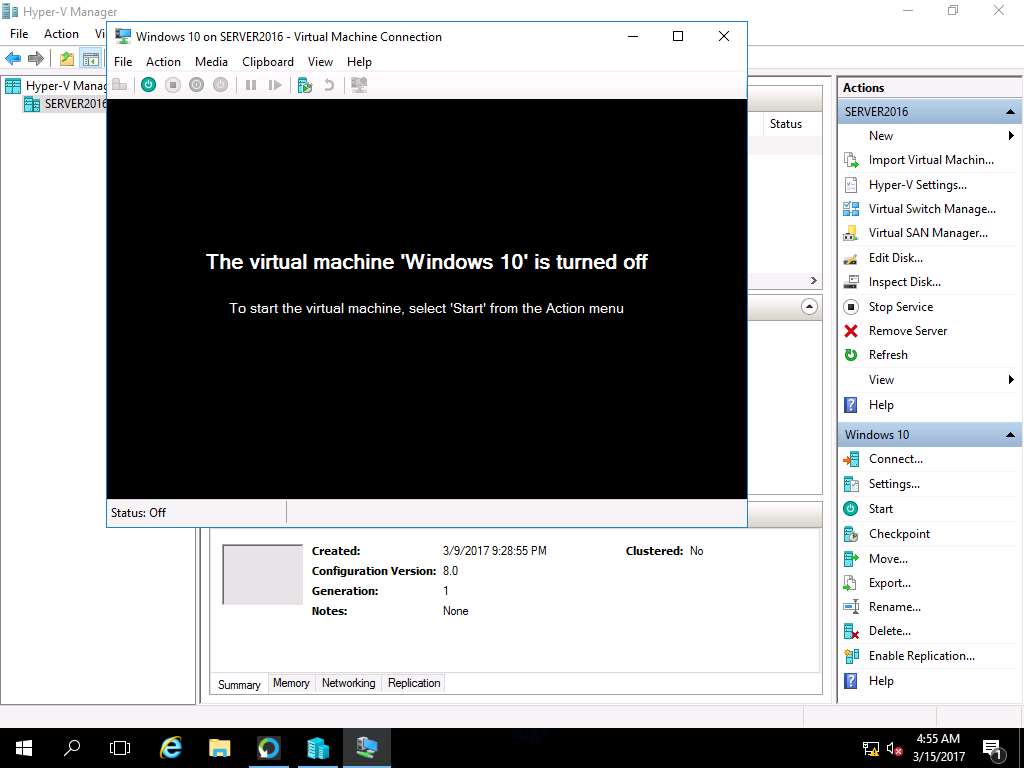
Task: Open the Media menu in VM Connection
Action: click(x=211, y=61)
